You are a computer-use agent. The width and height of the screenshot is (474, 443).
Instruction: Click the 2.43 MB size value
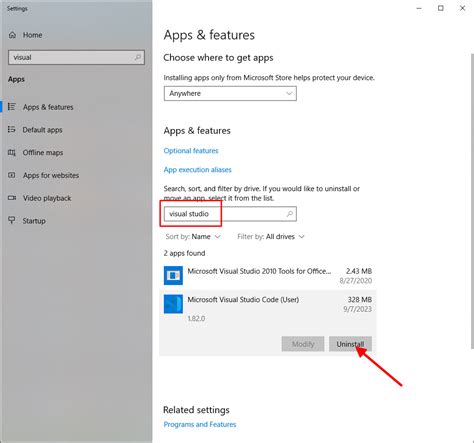coord(359,271)
